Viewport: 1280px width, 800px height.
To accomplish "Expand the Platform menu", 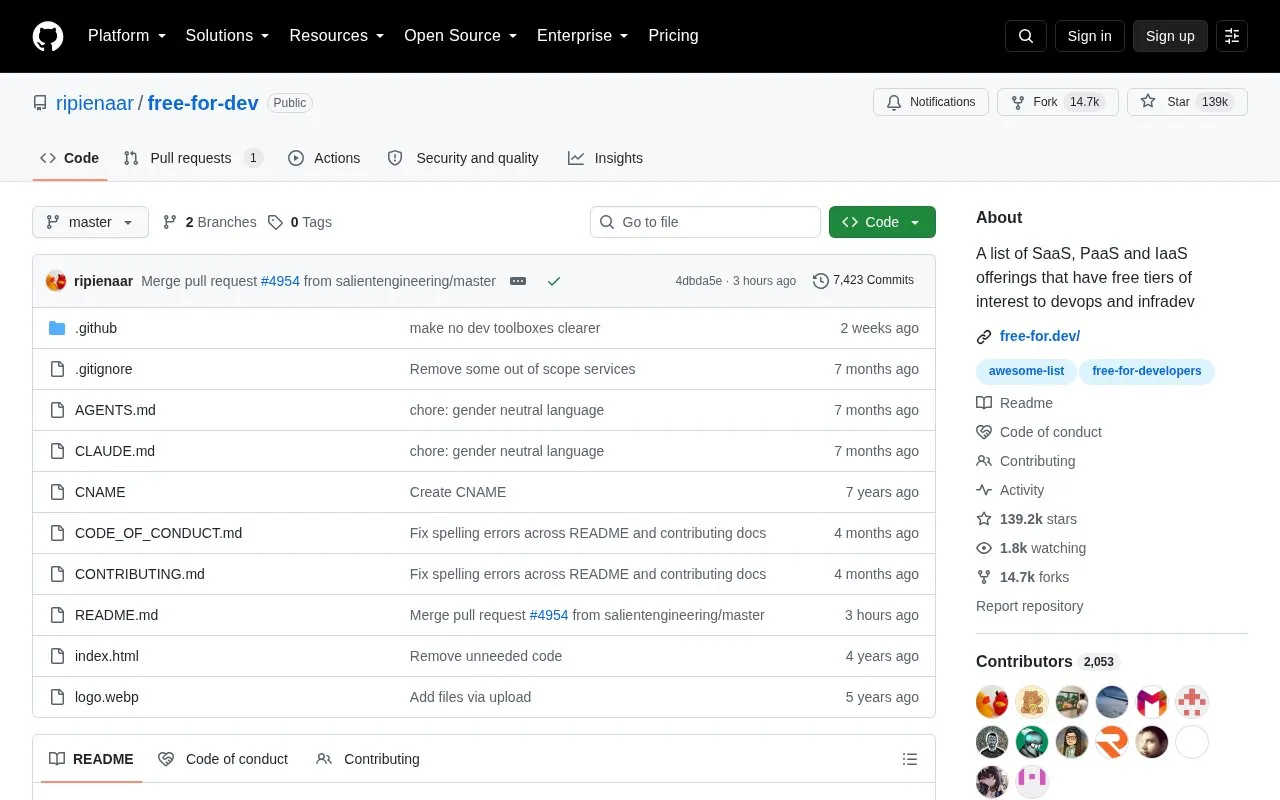I will coord(127,36).
